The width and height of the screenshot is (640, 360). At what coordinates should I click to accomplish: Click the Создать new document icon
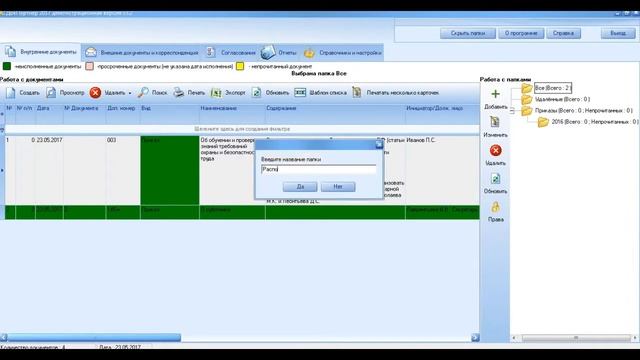coord(11,93)
